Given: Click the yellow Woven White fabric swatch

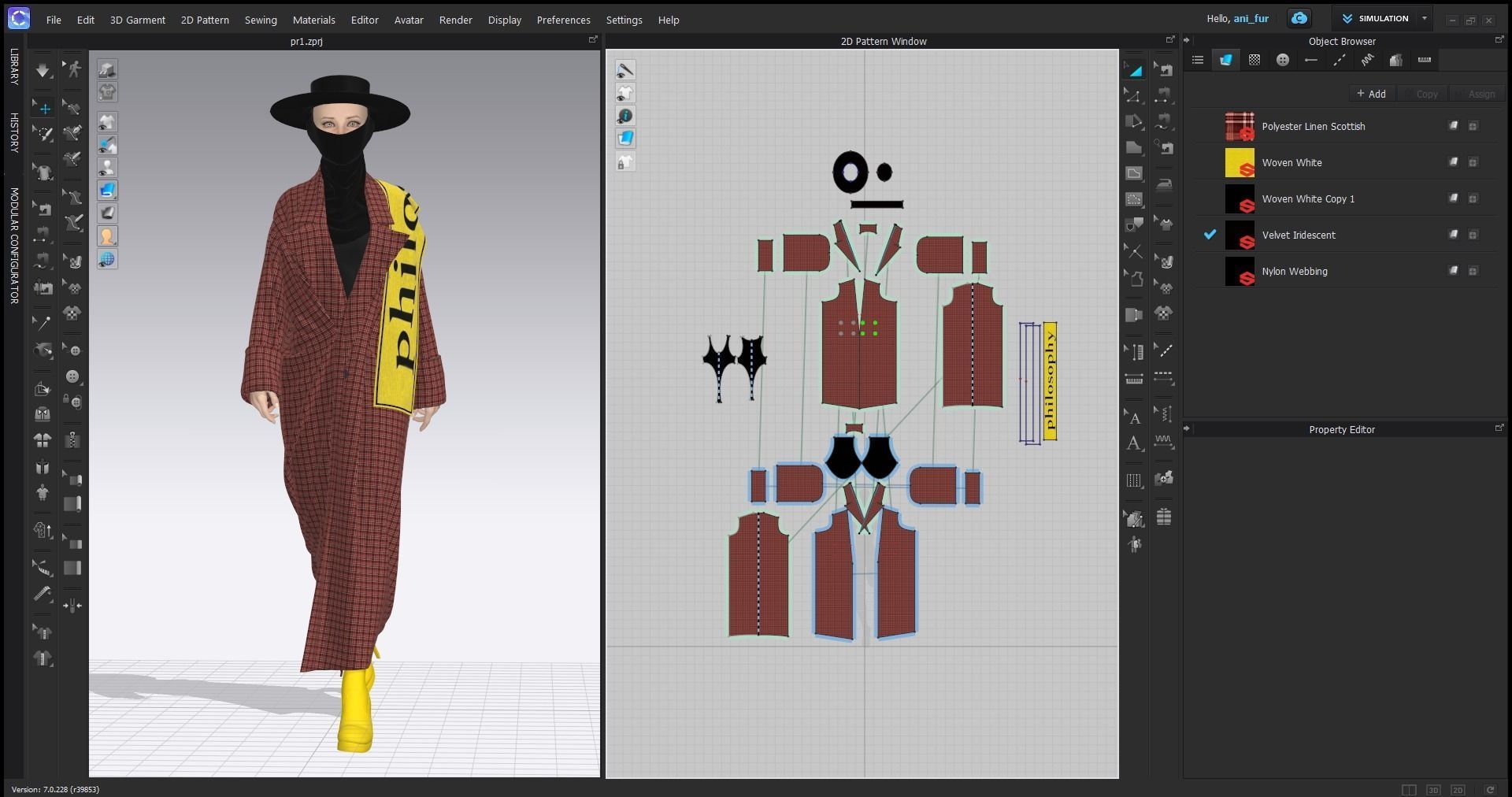Looking at the screenshot, I should (x=1240, y=162).
